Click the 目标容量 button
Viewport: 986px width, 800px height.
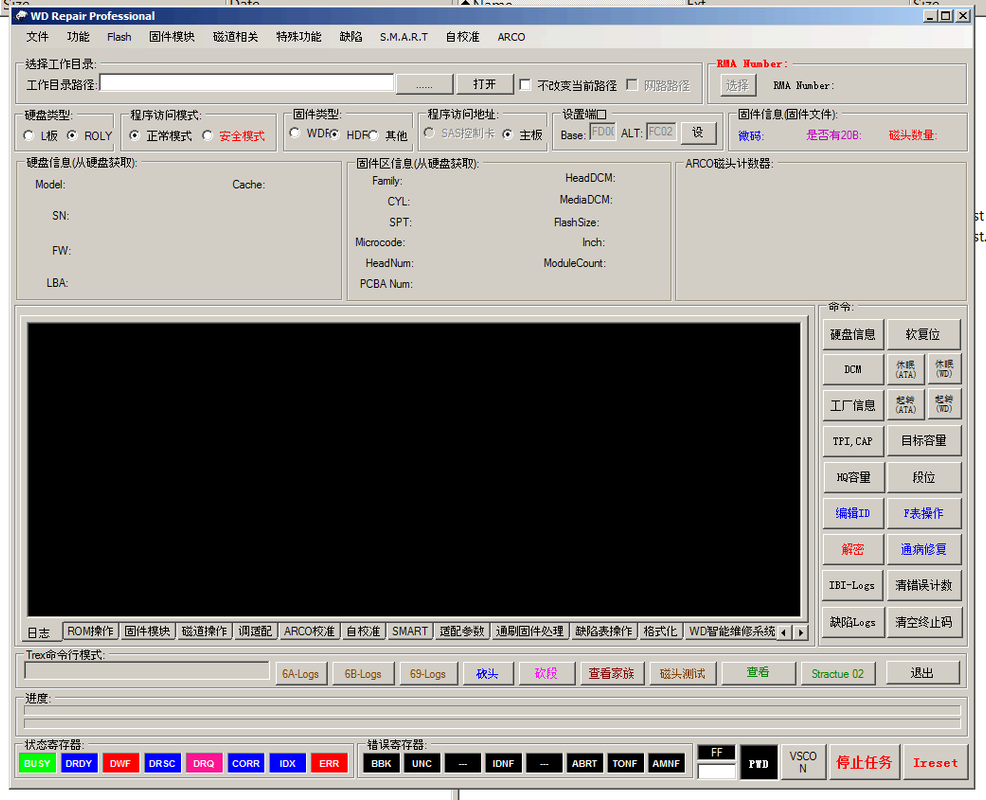pos(923,442)
